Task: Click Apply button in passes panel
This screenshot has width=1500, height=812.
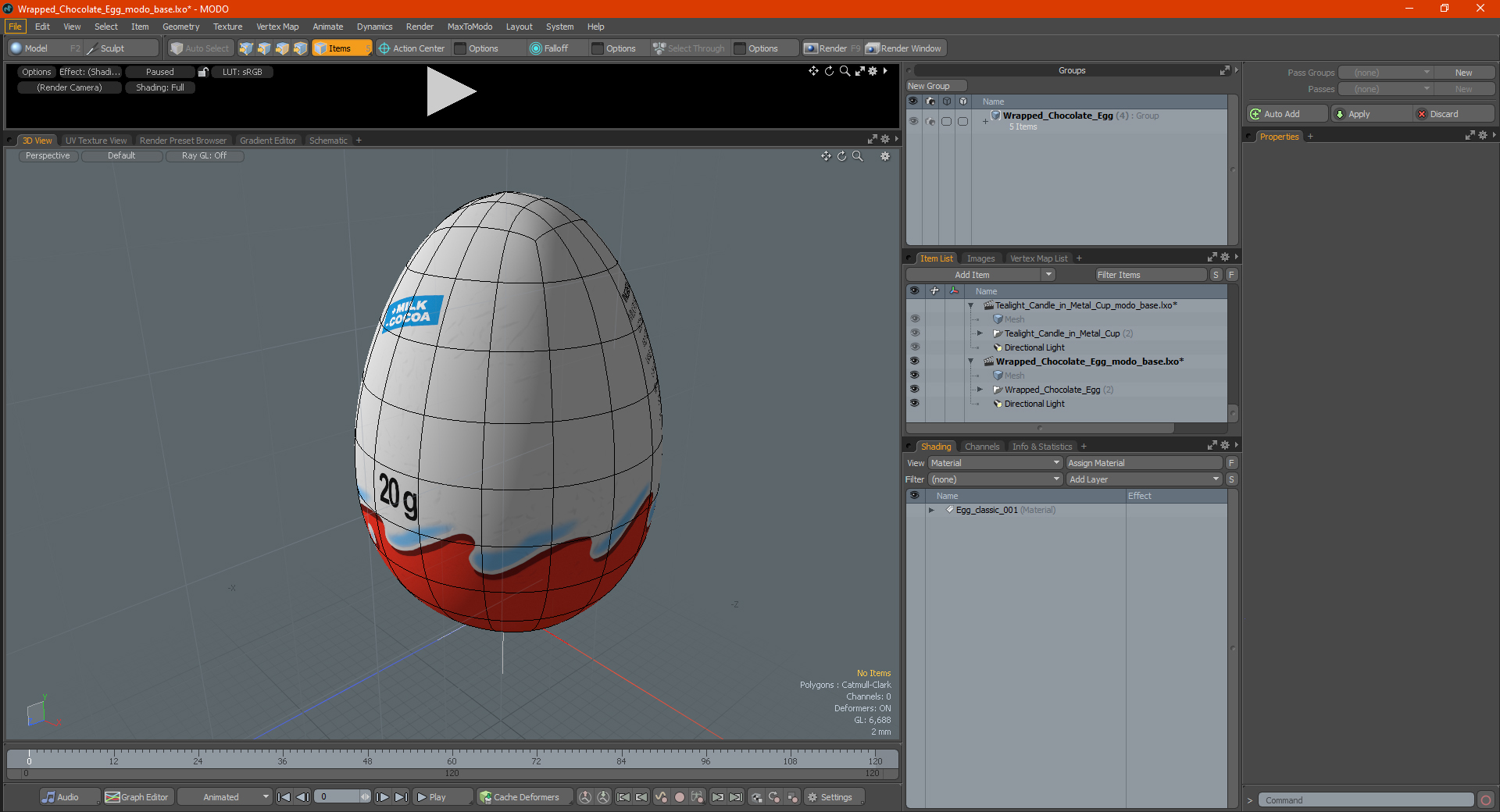Action: (1371, 114)
